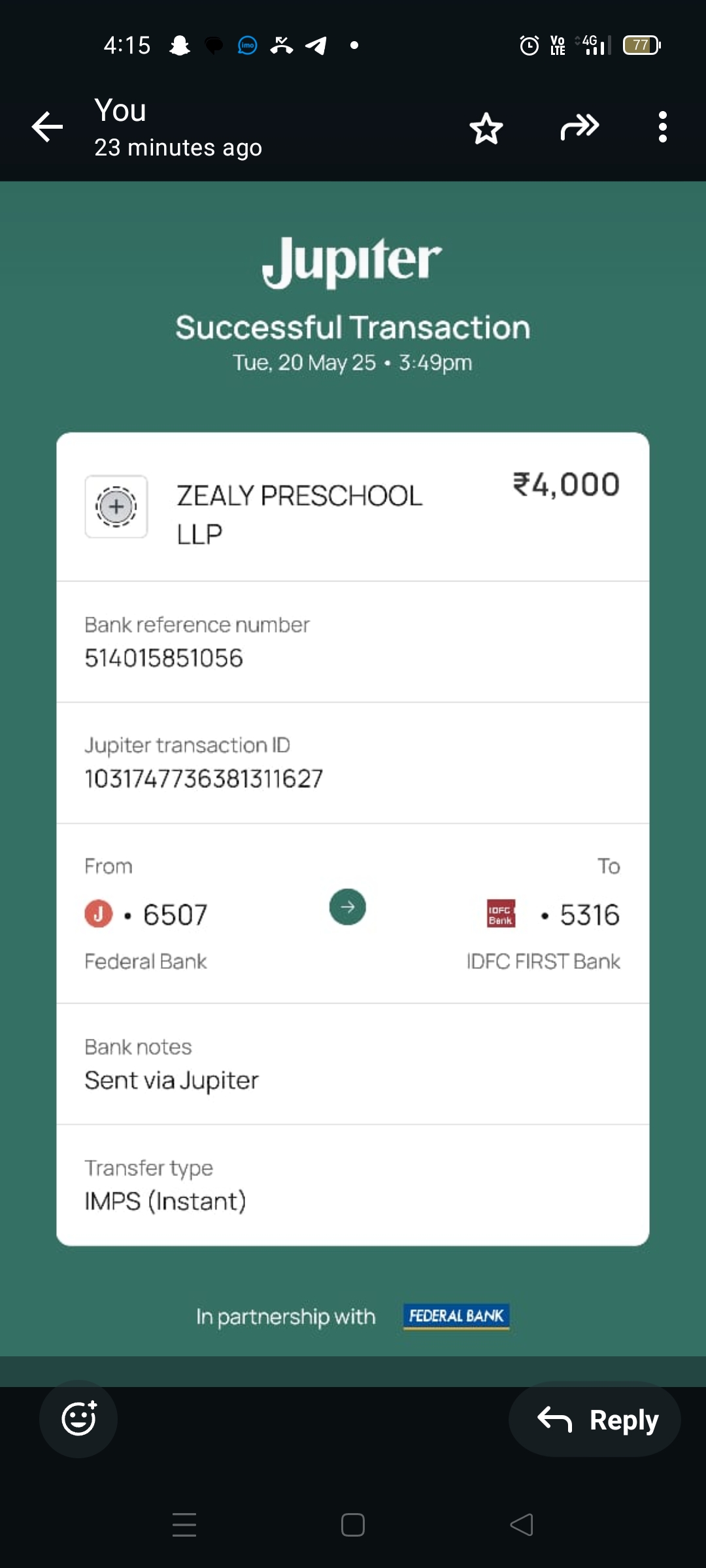Open the three-dot overflow menu
The width and height of the screenshot is (706, 1568).
662,127
